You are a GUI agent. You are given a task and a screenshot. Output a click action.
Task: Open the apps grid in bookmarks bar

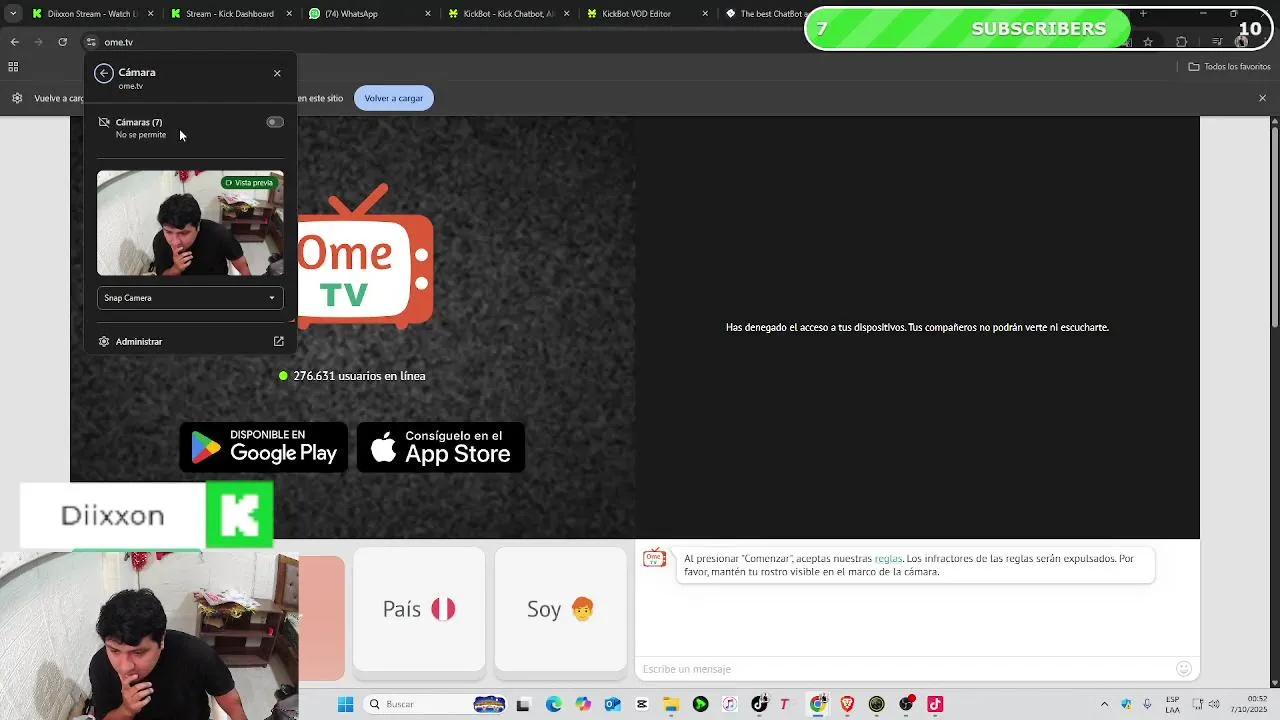click(x=13, y=67)
